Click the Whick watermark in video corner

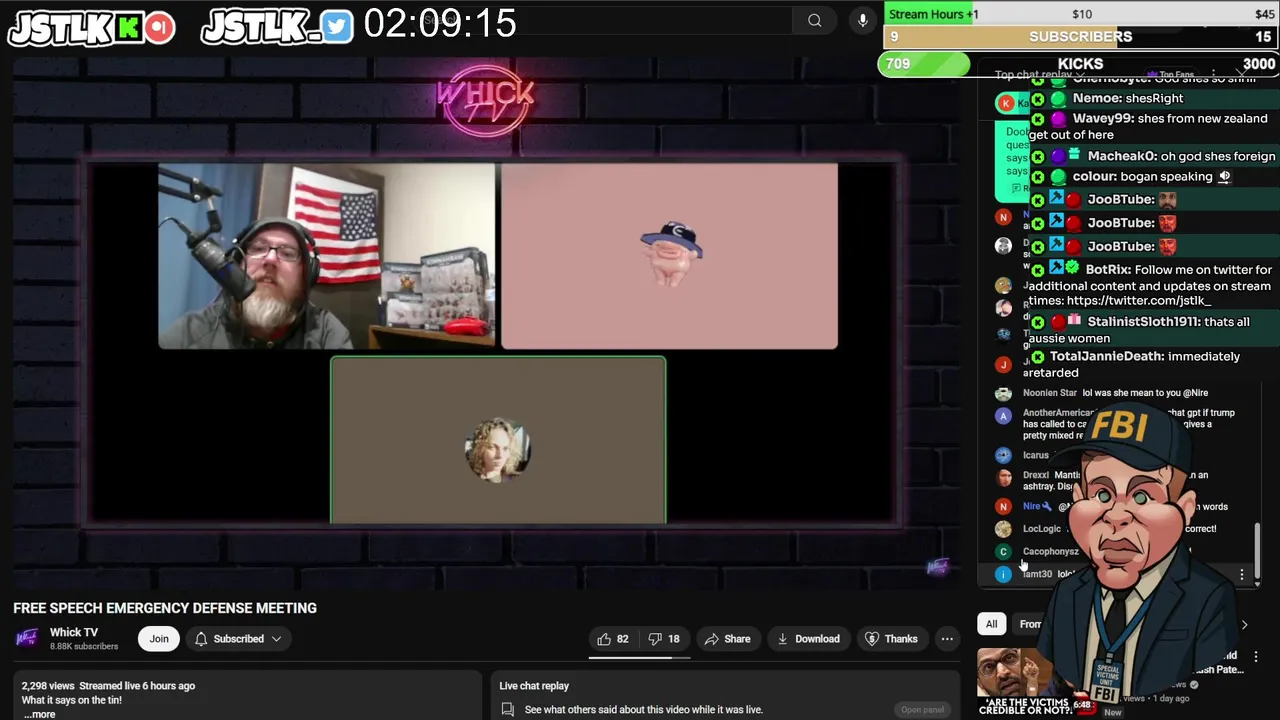coord(937,567)
